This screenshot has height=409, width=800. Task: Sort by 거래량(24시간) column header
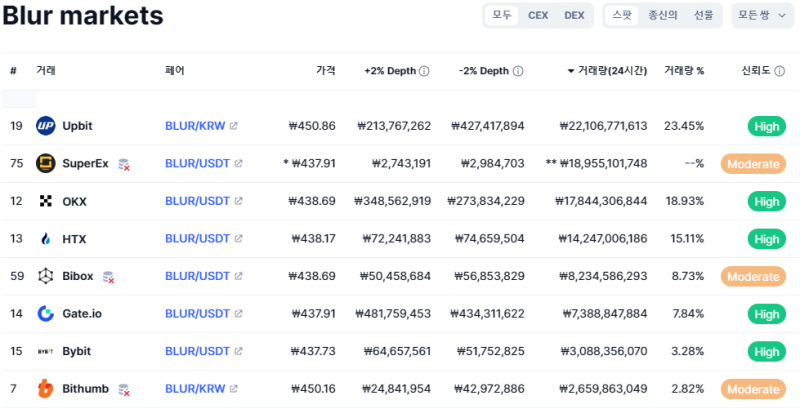[607, 71]
